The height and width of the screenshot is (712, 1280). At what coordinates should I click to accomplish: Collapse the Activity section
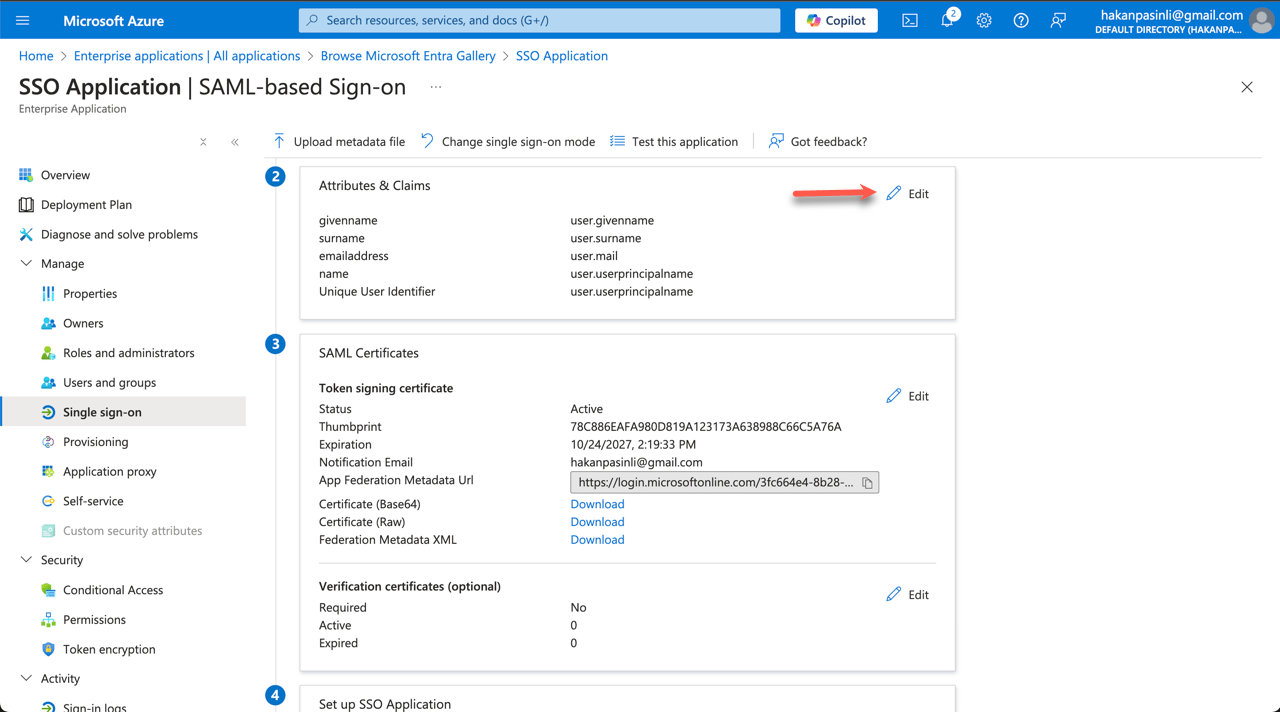26,678
